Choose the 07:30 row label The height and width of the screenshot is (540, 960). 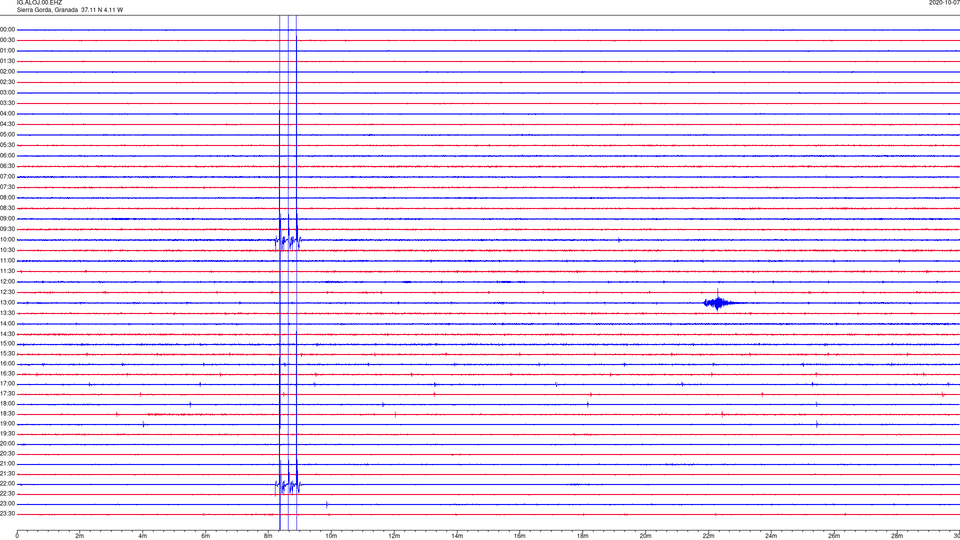pos(8,187)
